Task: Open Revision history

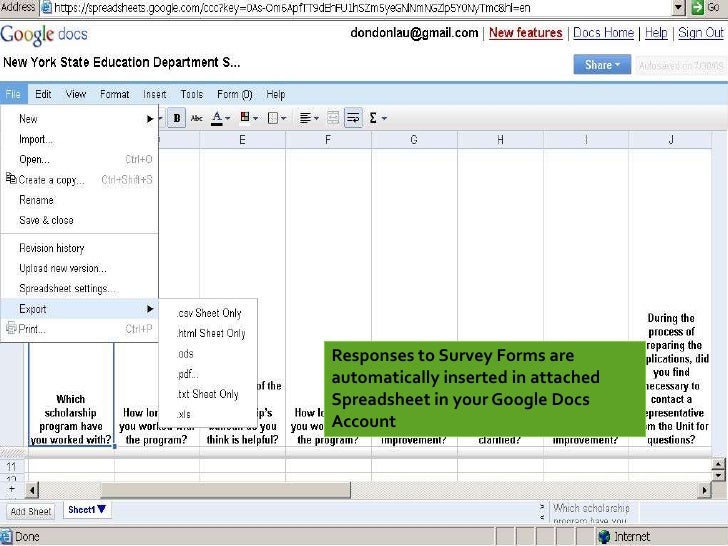Action: [79, 248]
